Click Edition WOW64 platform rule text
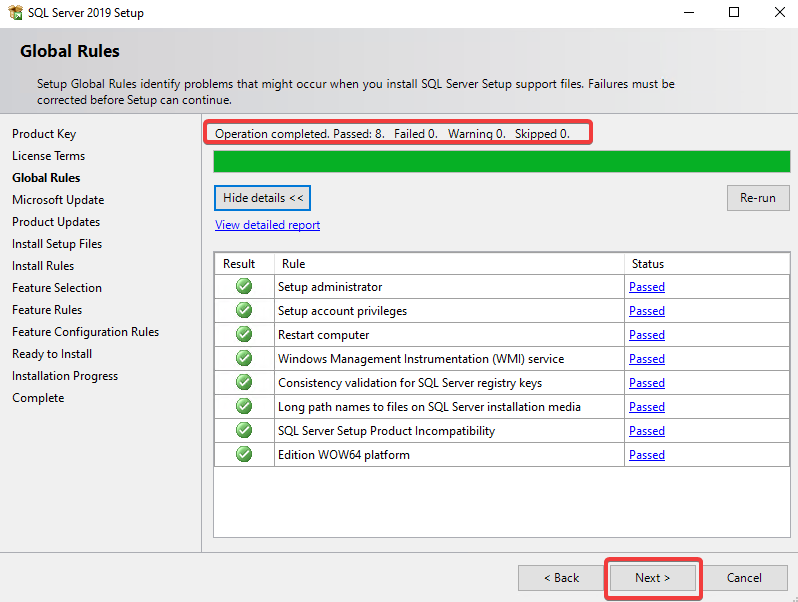Viewport: 798px width, 602px height. pyautogui.click(x=344, y=454)
